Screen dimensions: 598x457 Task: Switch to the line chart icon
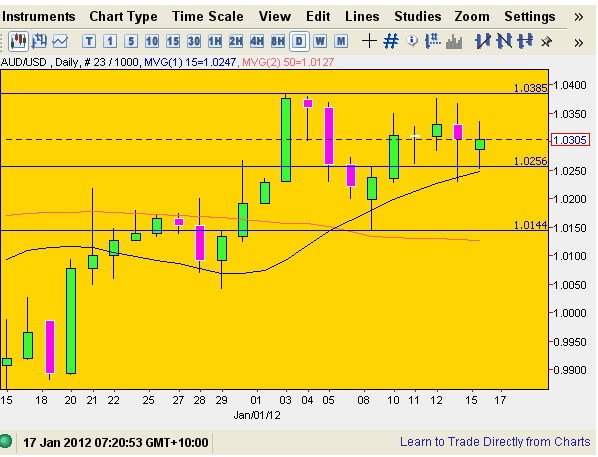pyautogui.click(x=60, y=41)
